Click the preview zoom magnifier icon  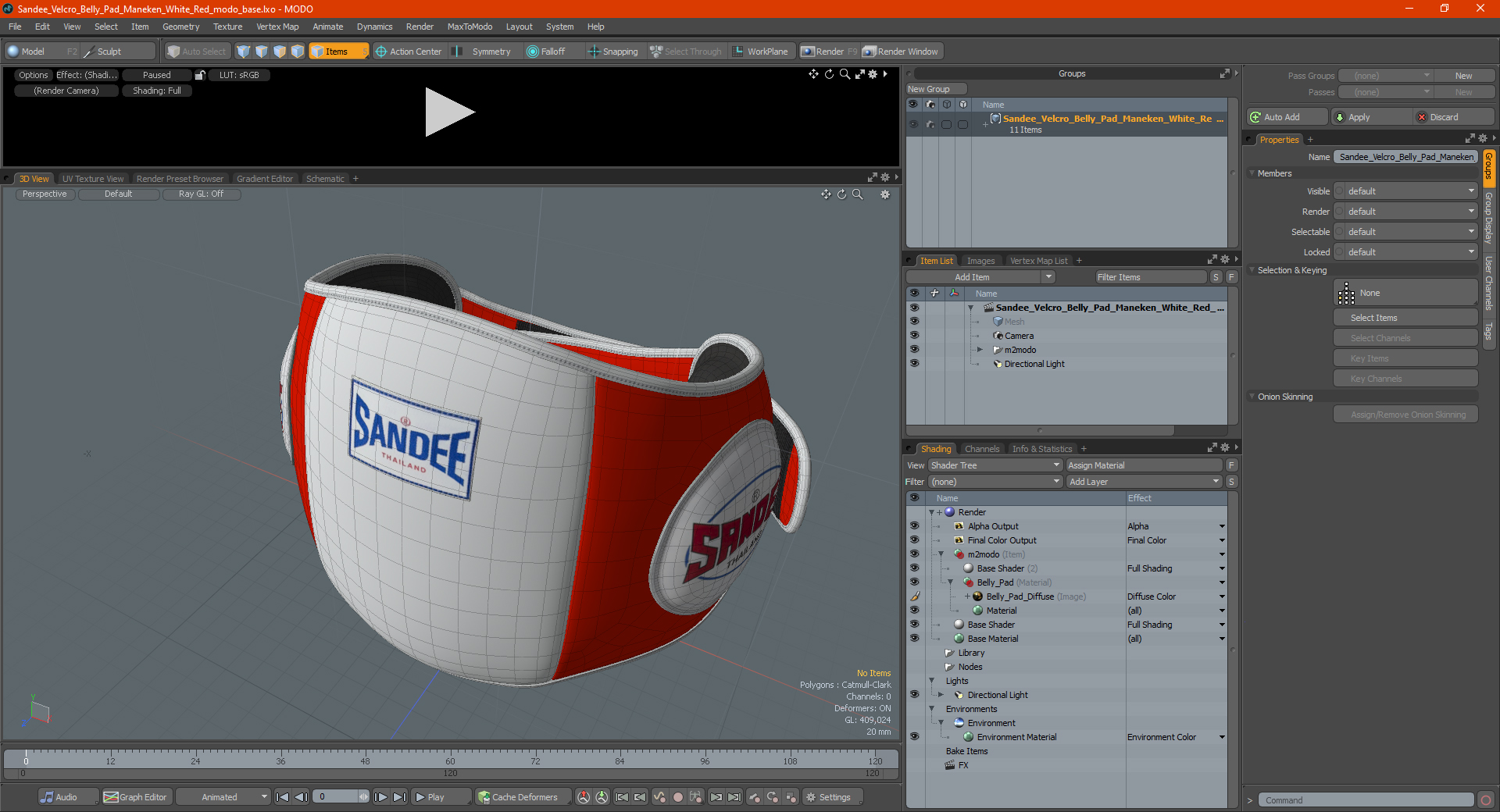[x=845, y=74]
